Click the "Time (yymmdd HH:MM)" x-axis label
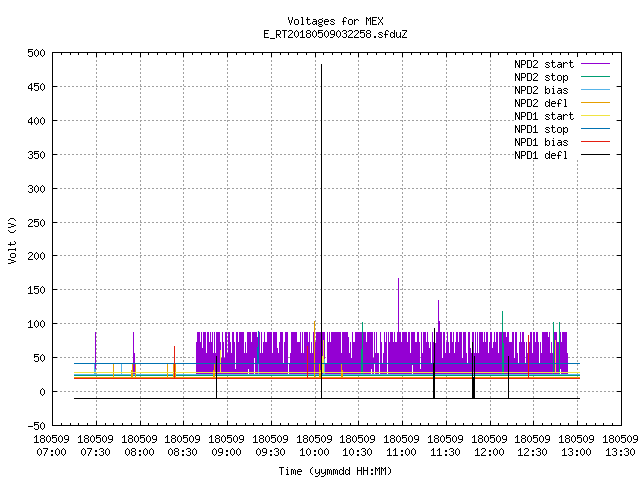Screen dimensions: 640x480 click(x=336, y=471)
